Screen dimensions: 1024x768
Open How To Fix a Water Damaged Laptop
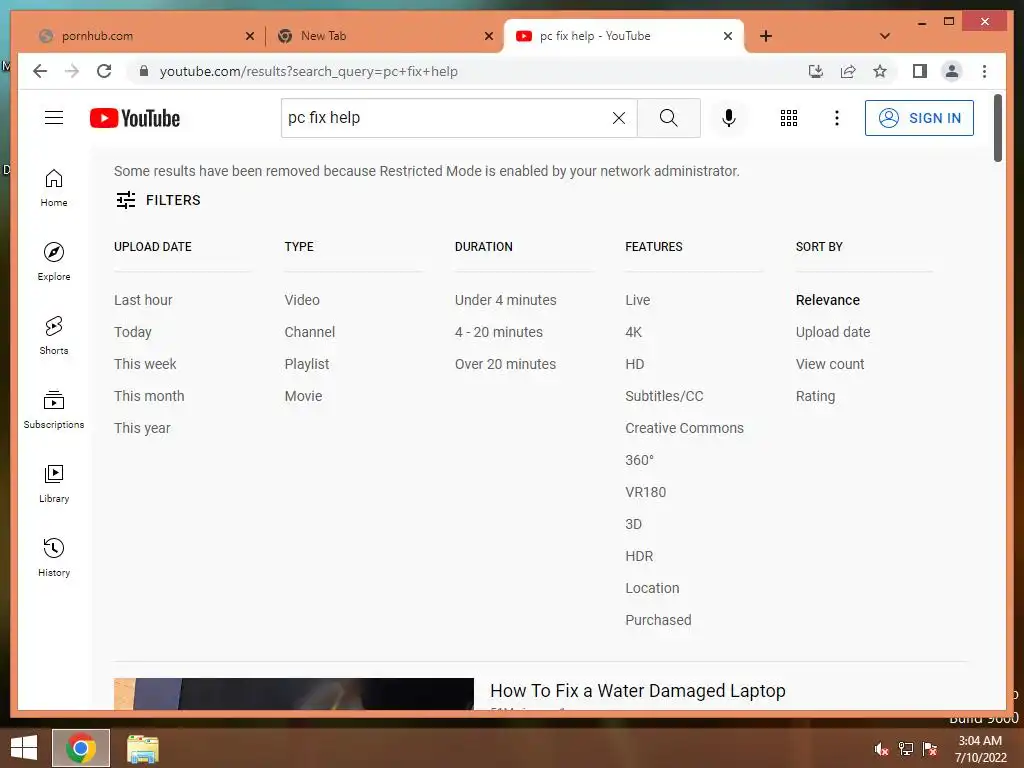[x=637, y=690]
